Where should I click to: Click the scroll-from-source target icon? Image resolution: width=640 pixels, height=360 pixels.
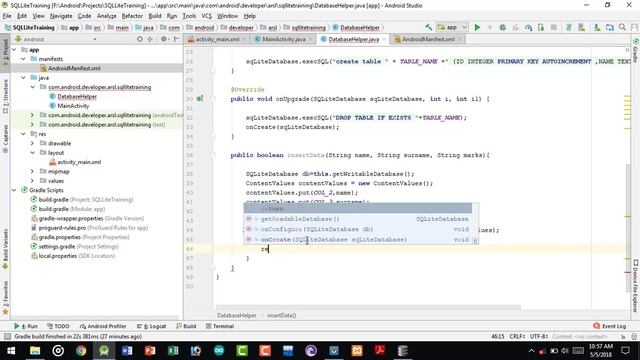click(140, 39)
